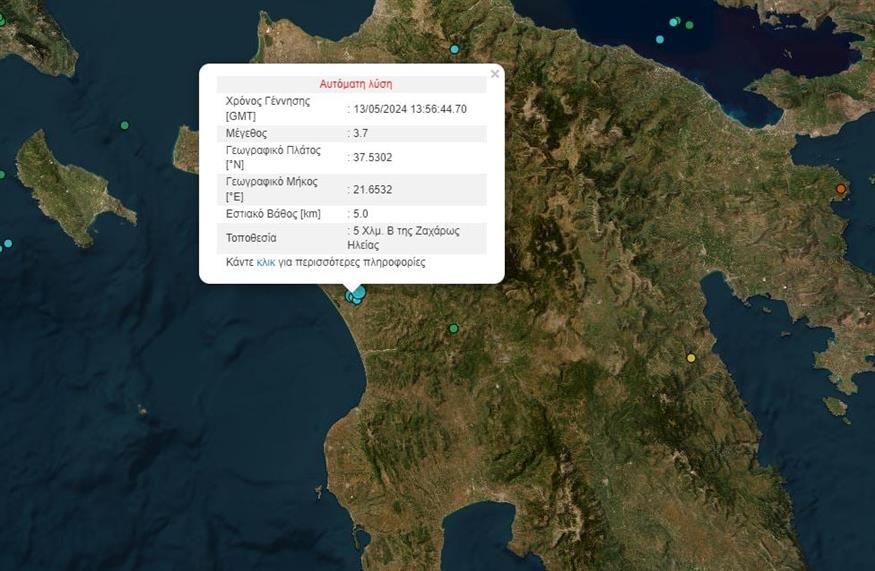Select the rightmost green marker in the northern gulf
875x571 pixels.
[x=689, y=25]
